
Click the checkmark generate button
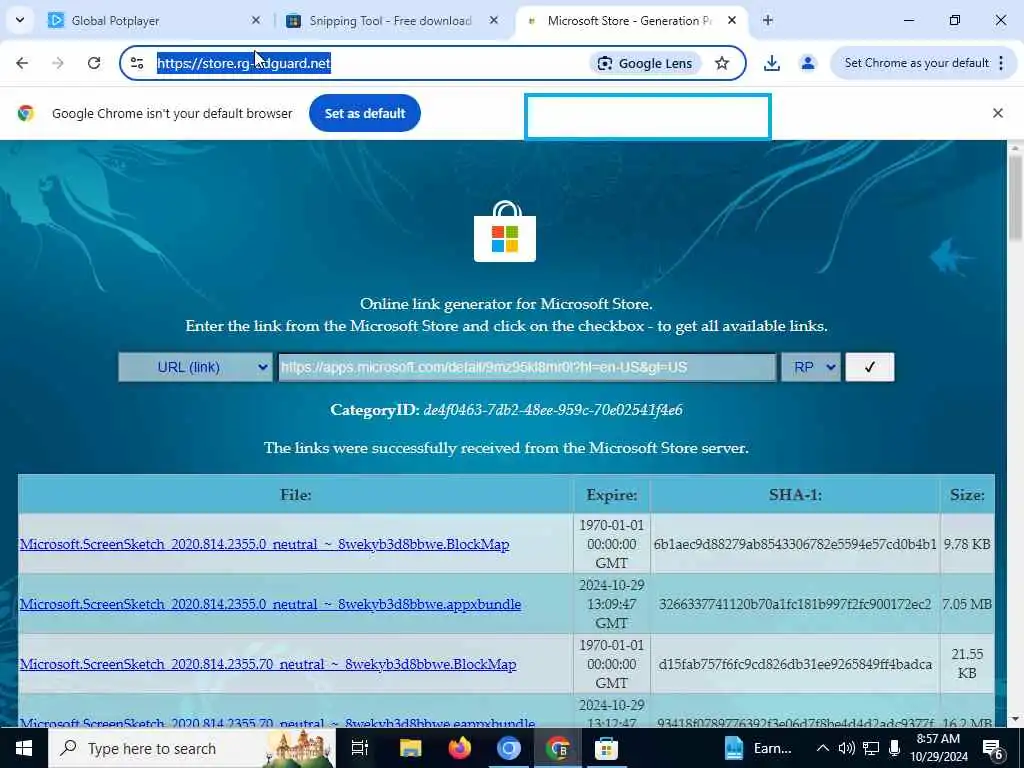point(869,367)
